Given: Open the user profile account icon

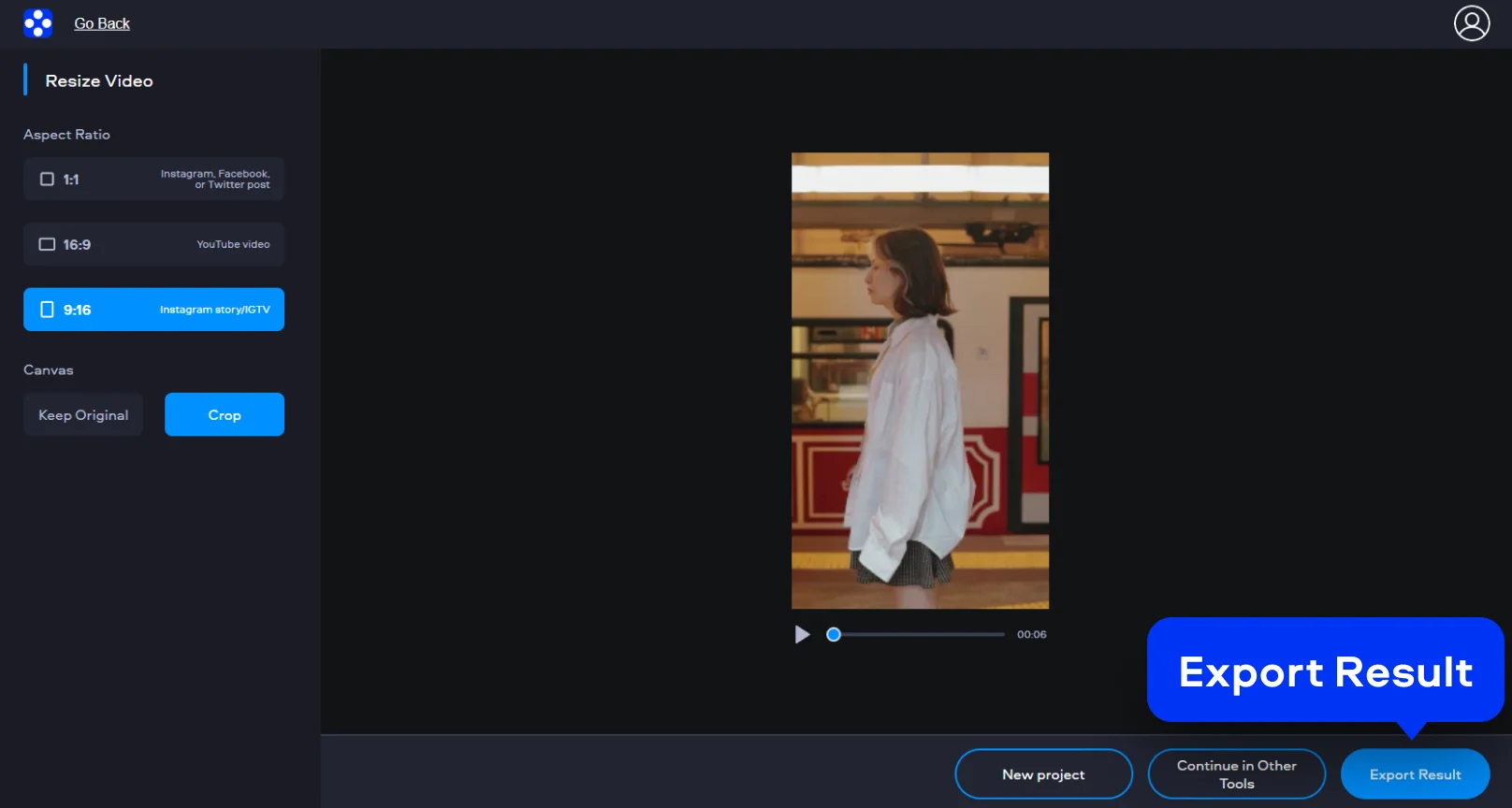Looking at the screenshot, I should 1471,23.
